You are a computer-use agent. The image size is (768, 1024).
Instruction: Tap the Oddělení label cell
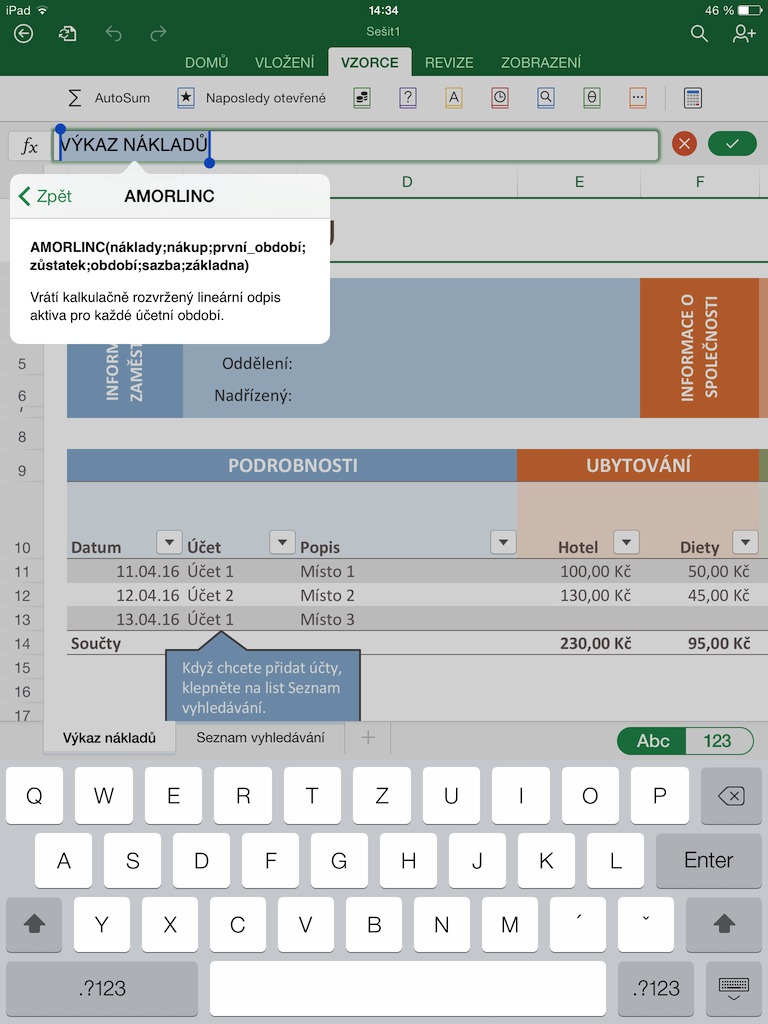(x=257, y=364)
